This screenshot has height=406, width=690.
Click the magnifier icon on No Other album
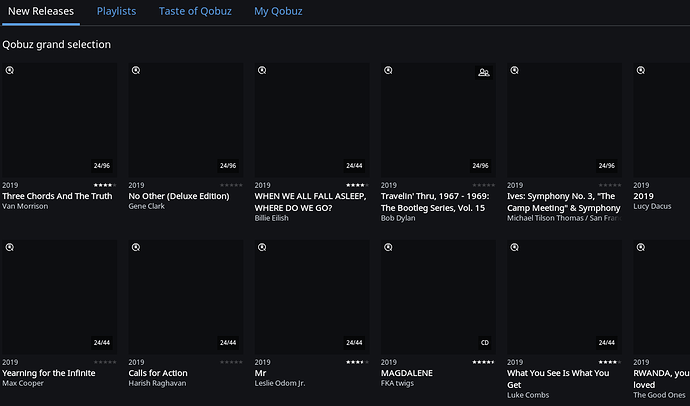[x=136, y=70]
